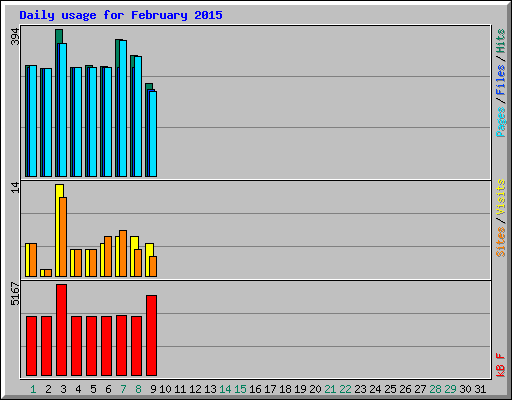Select green day 7 on the date axis
The image size is (512, 400).
123,389
